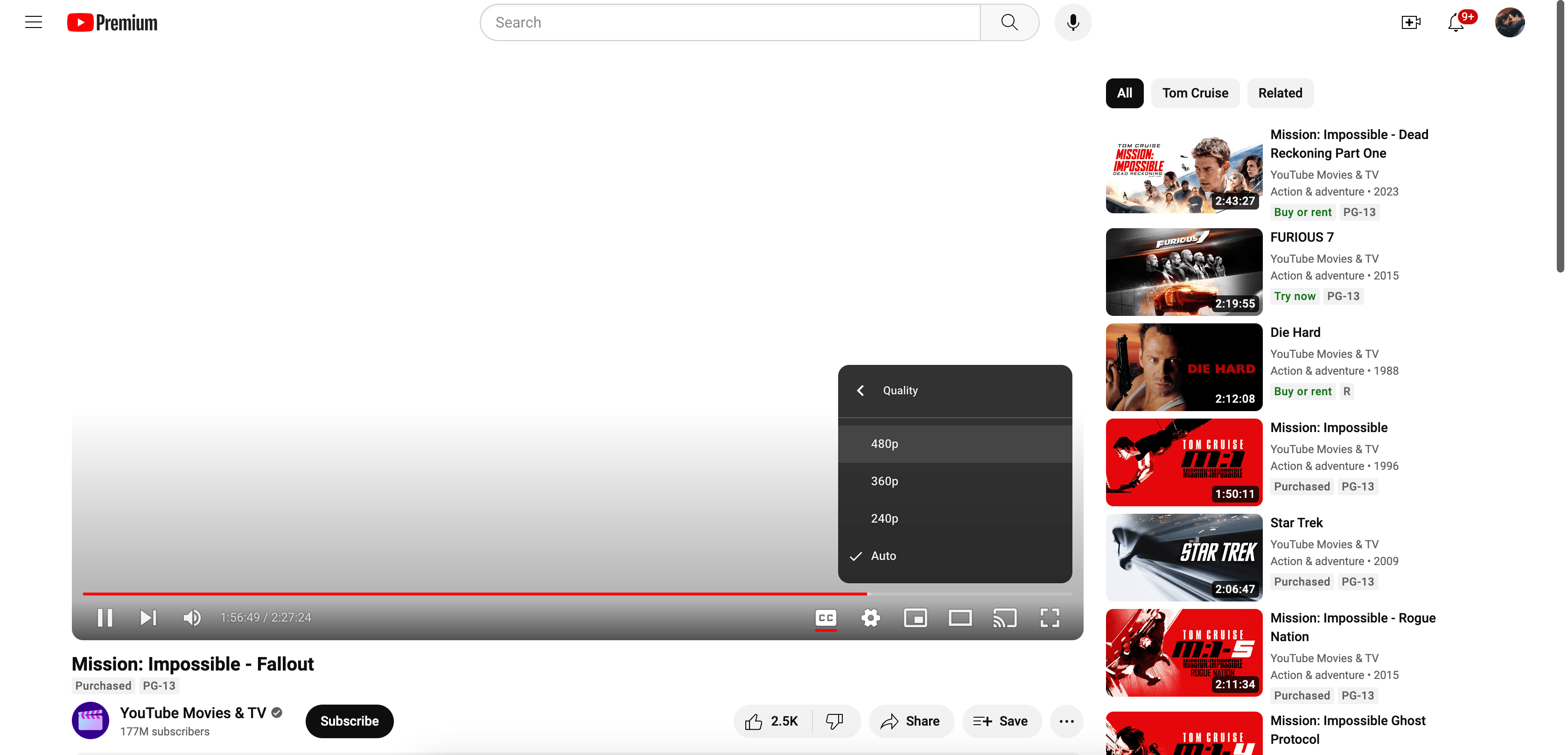Image resolution: width=1568 pixels, height=755 pixels.
Task: Cast the video to a device
Action: [x=1004, y=617]
